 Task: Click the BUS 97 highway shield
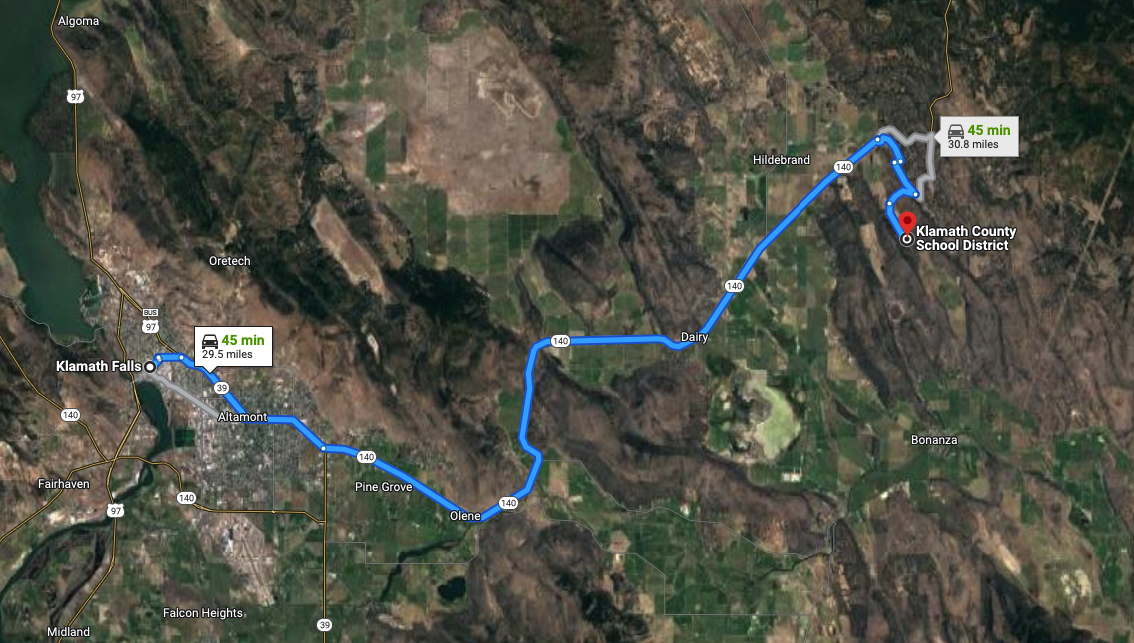[x=150, y=323]
